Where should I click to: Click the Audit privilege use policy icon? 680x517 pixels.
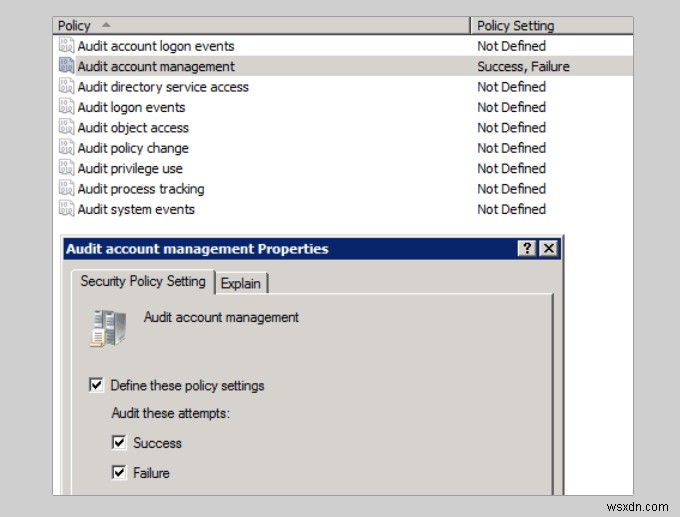click(x=66, y=167)
